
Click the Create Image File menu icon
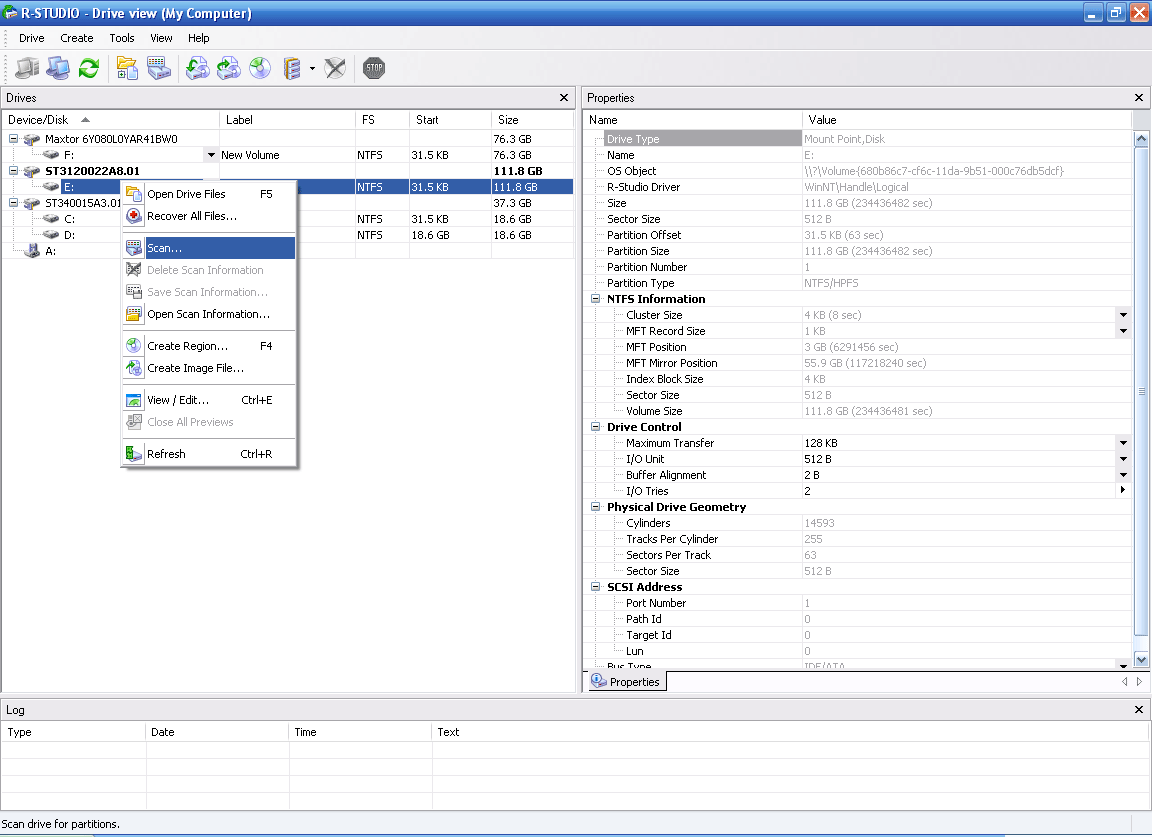point(134,368)
